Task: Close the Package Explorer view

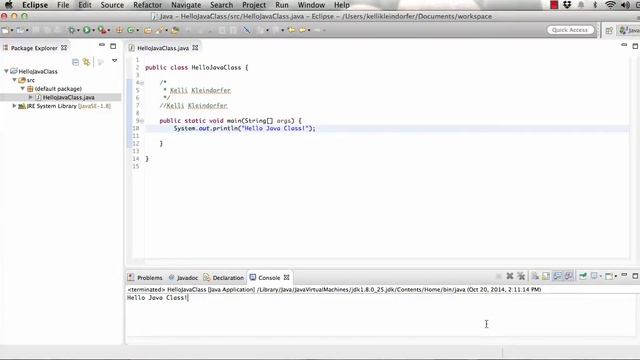Action: point(64,48)
